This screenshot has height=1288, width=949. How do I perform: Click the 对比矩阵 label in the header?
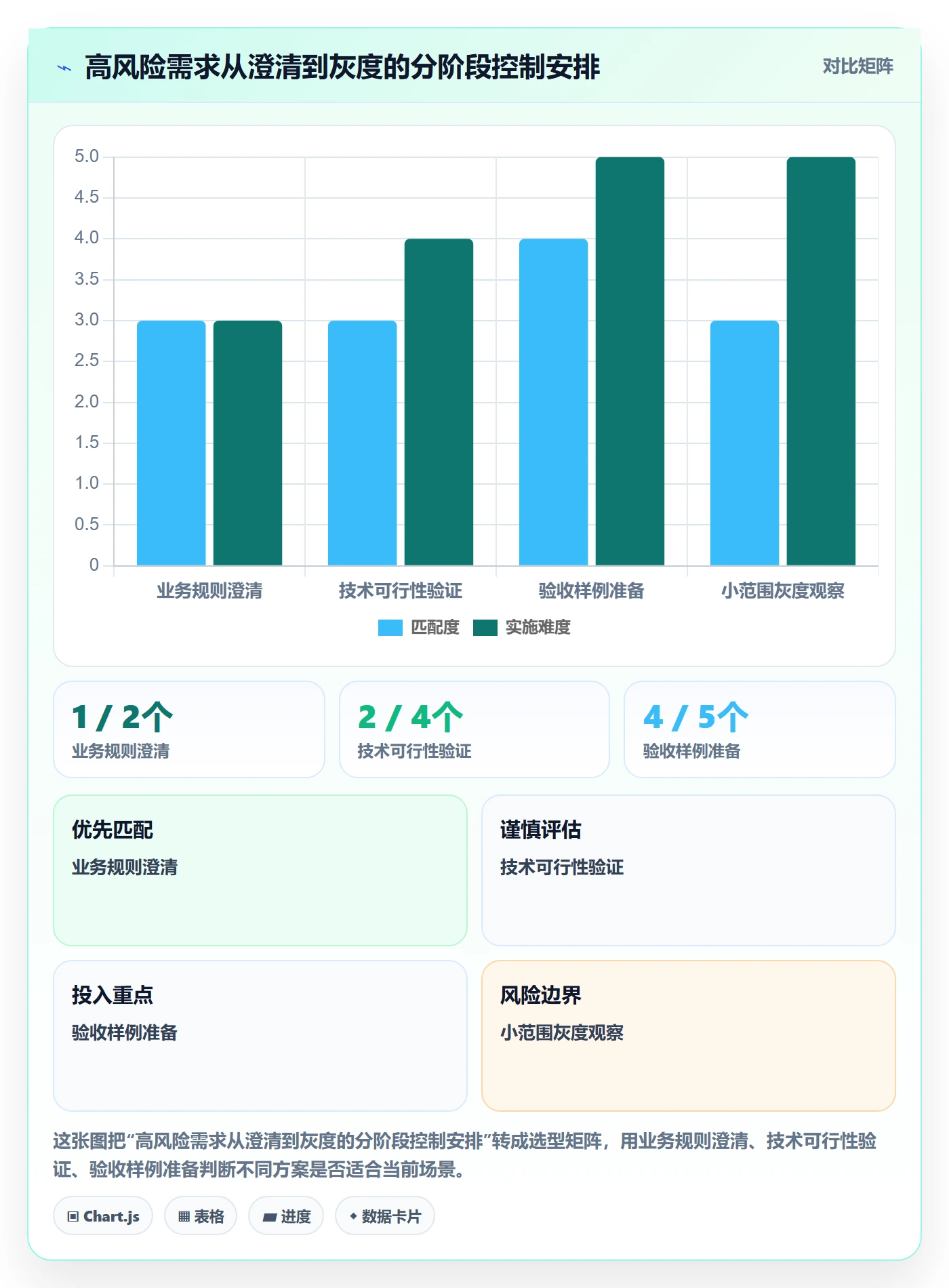pyautogui.click(x=857, y=66)
